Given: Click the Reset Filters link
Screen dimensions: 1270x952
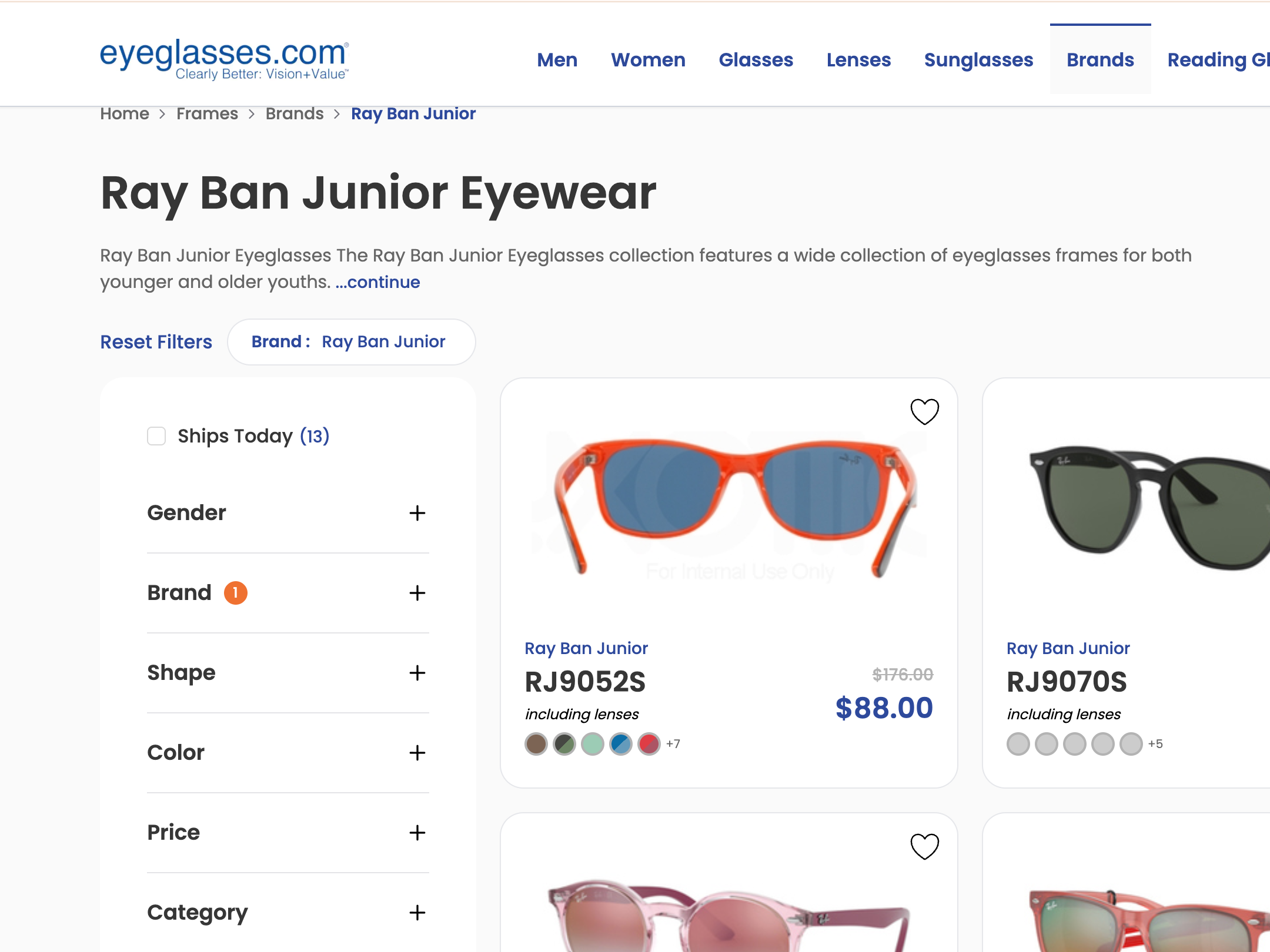Looking at the screenshot, I should click(156, 342).
